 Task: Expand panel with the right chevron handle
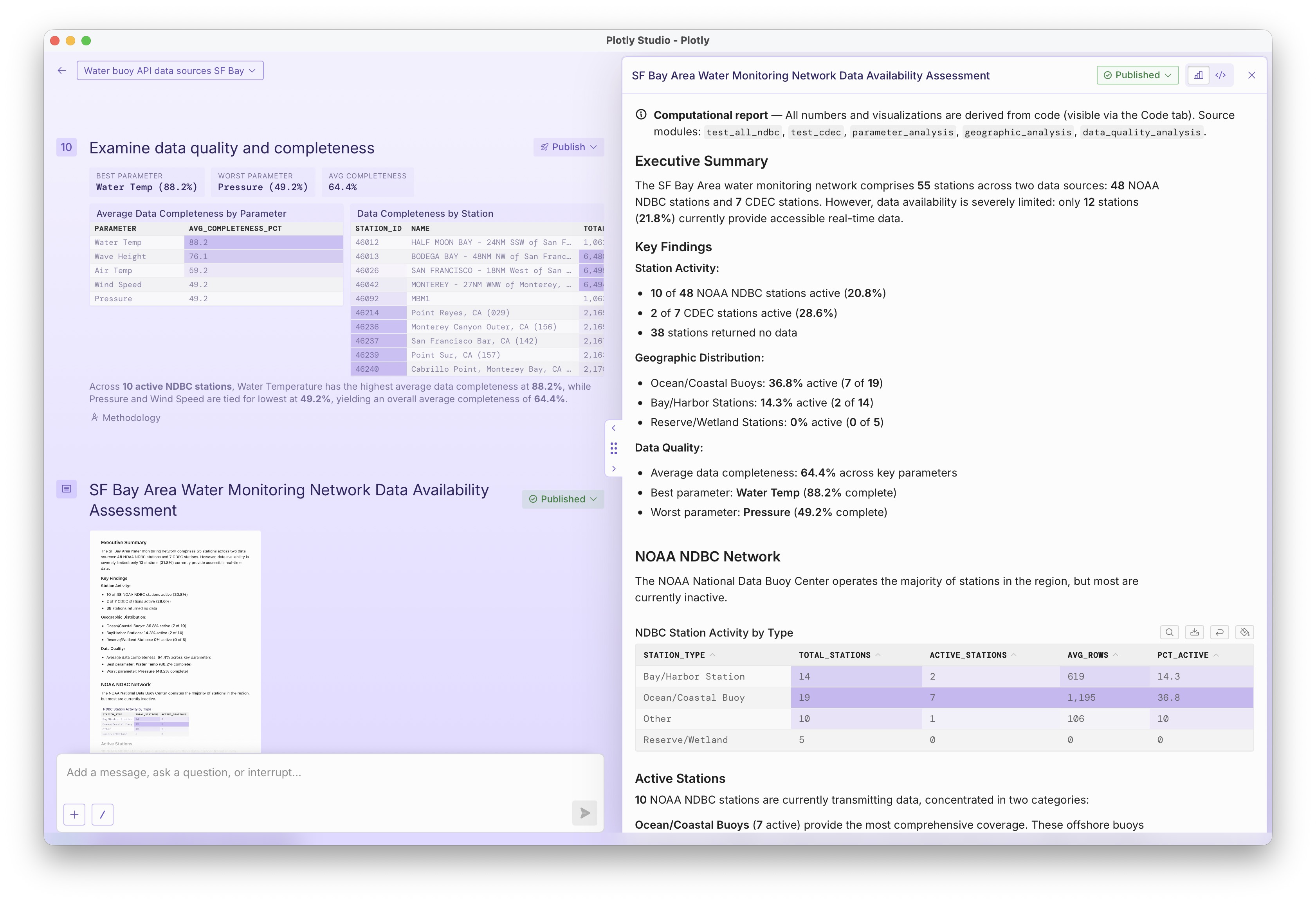[613, 469]
